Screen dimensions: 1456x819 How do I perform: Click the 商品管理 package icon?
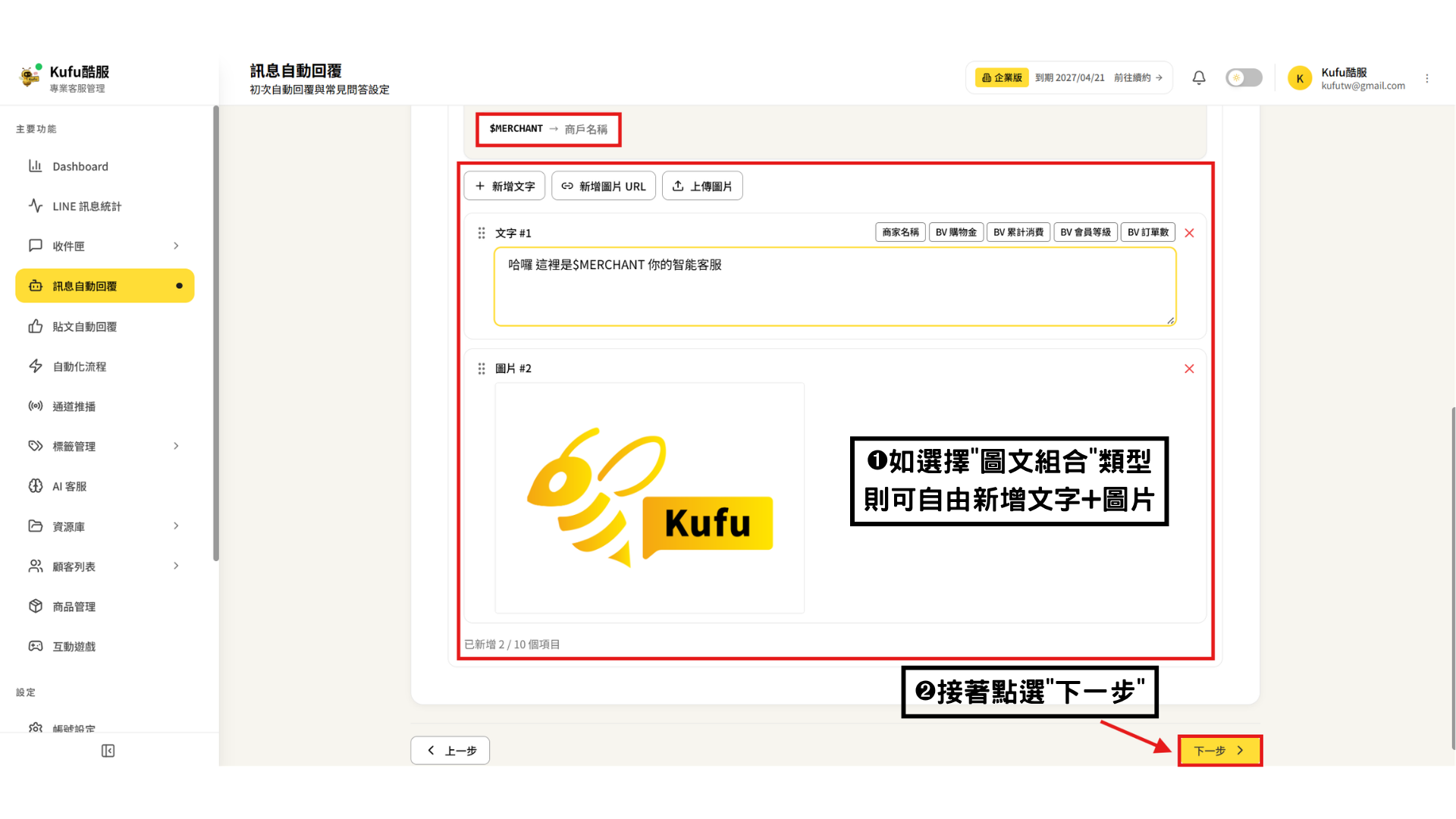(36, 606)
